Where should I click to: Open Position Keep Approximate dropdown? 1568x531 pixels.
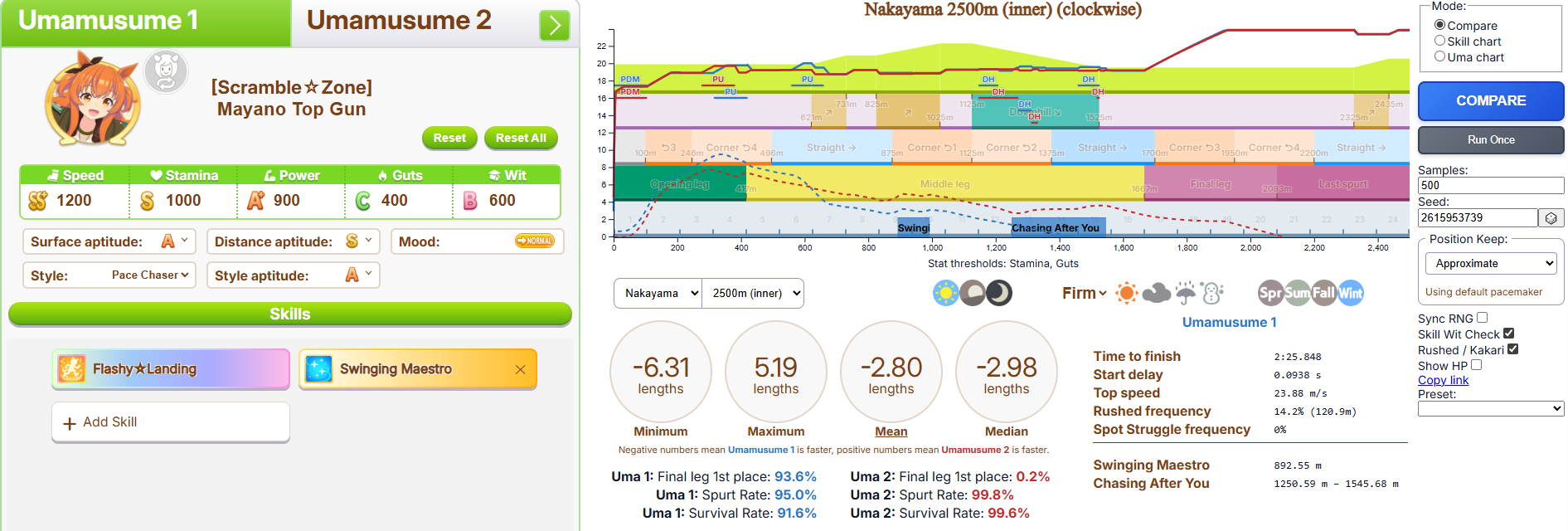pyautogui.click(x=1491, y=263)
